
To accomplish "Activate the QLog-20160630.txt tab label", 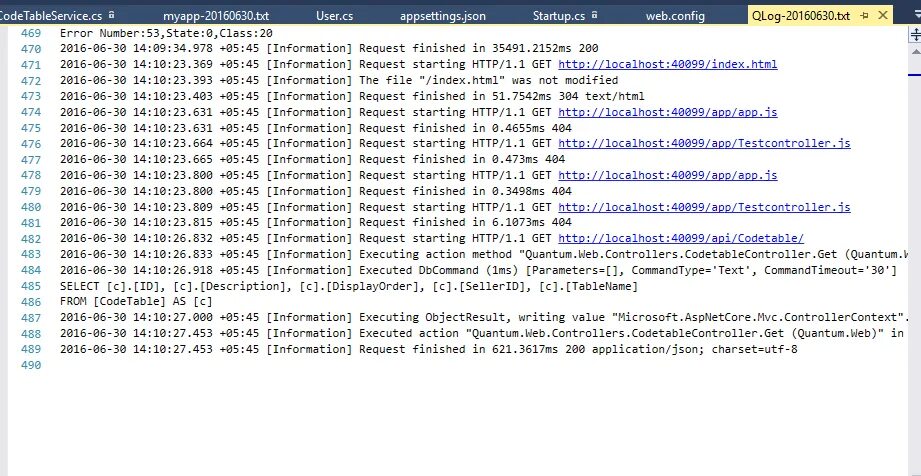I will tap(801, 16).
